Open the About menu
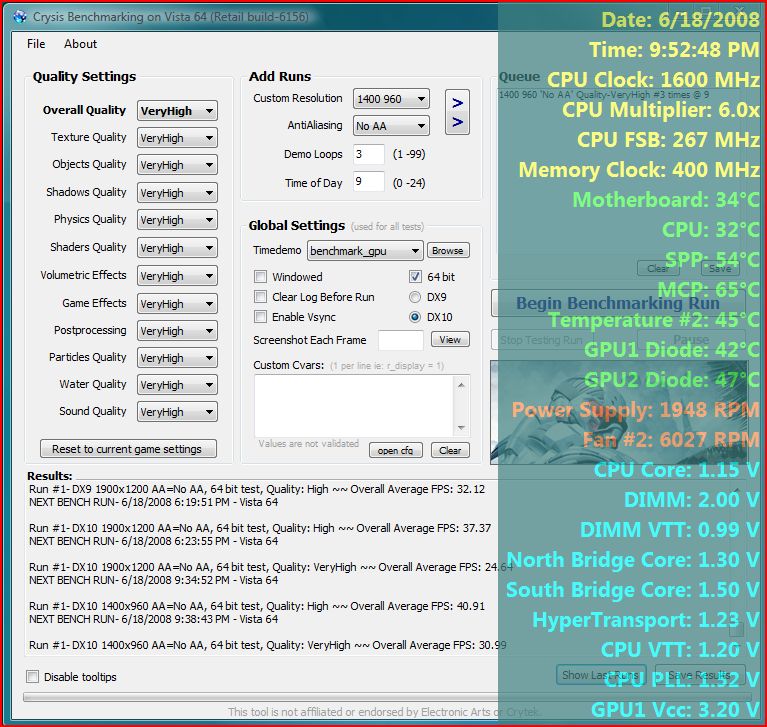Image resolution: width=767 pixels, height=727 pixels. [80, 44]
